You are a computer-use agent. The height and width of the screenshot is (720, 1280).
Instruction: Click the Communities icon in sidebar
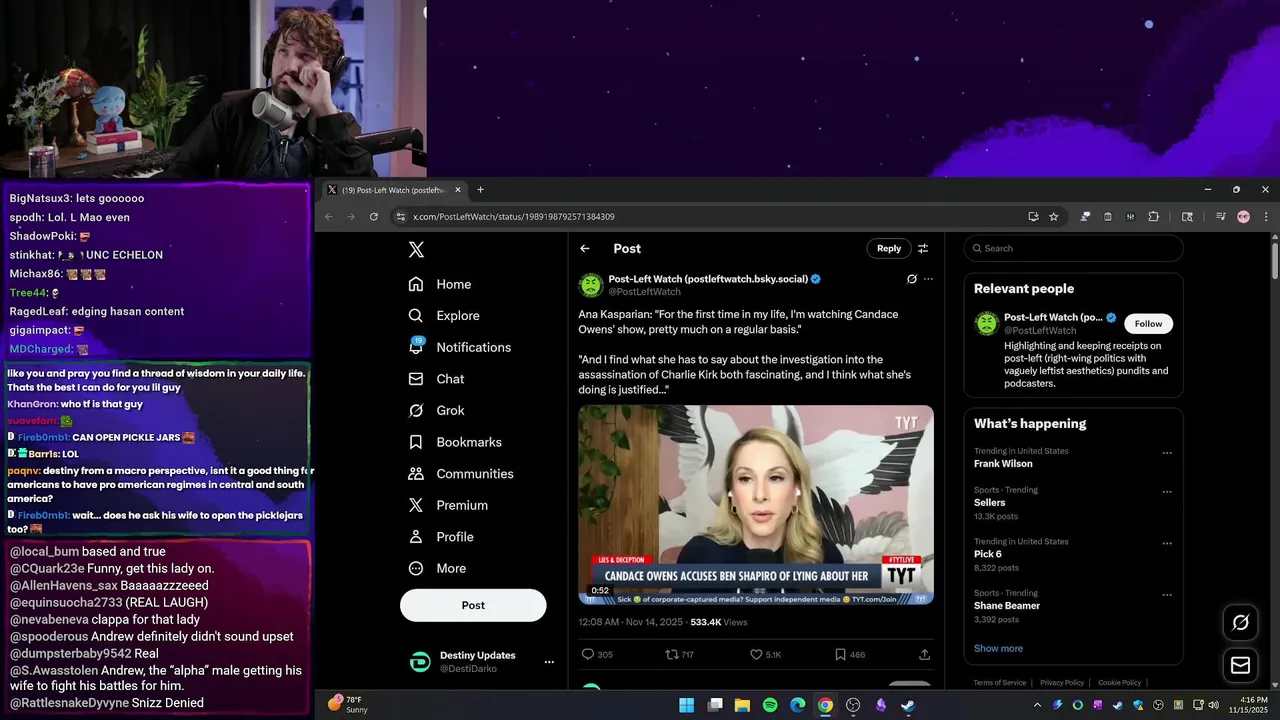coord(416,474)
